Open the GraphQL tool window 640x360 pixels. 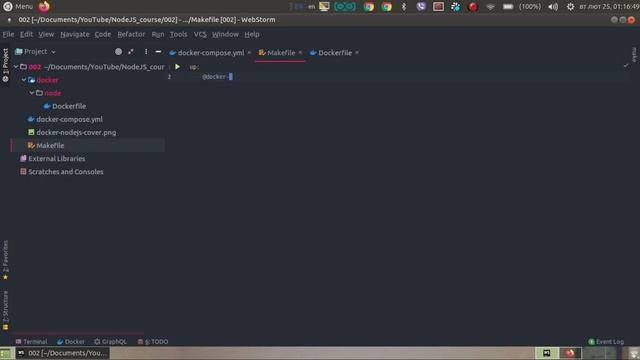(x=110, y=342)
